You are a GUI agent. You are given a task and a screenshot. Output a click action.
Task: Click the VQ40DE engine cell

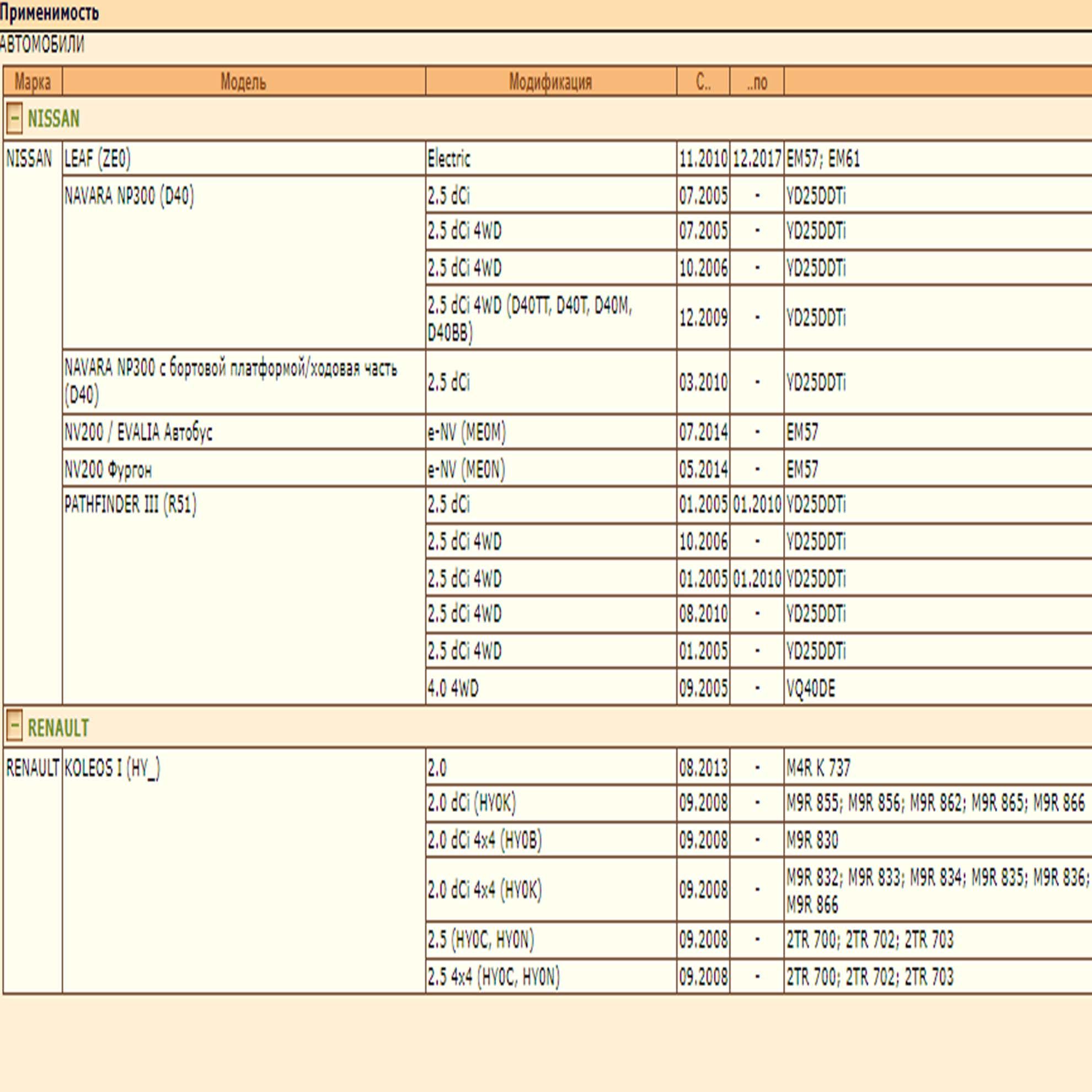(x=938, y=687)
